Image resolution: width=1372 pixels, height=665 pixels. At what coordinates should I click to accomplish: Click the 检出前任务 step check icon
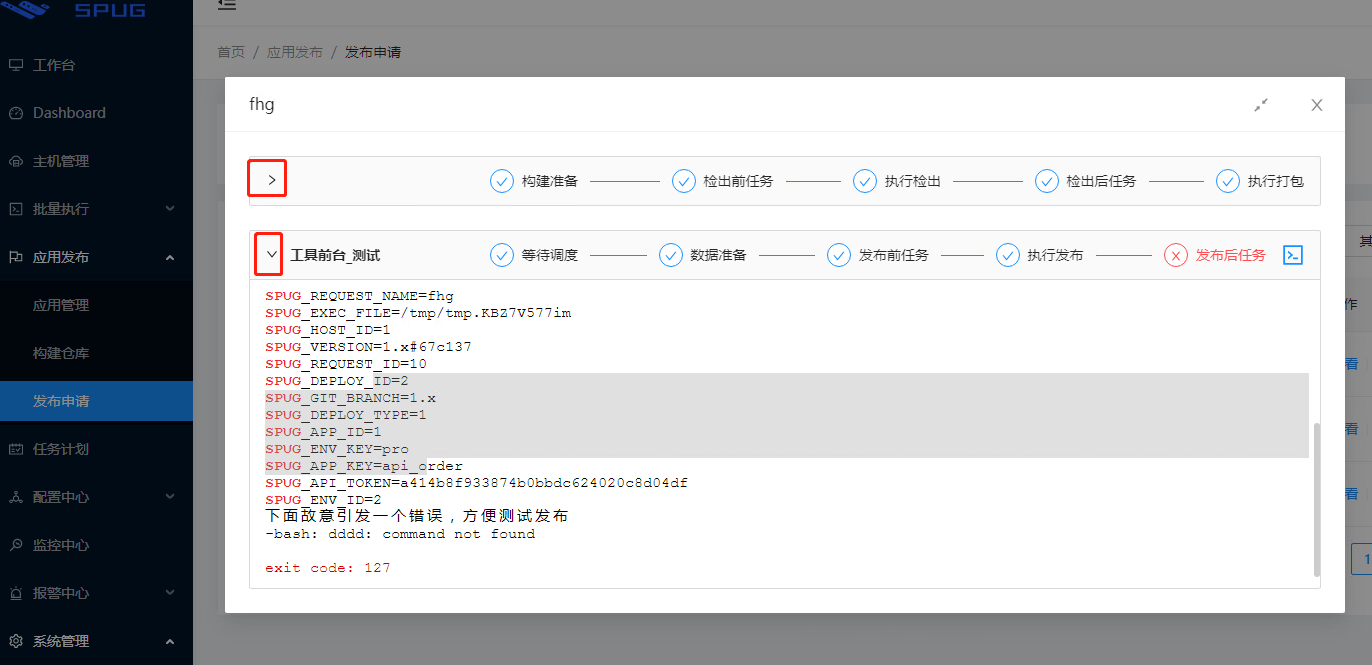point(683,181)
